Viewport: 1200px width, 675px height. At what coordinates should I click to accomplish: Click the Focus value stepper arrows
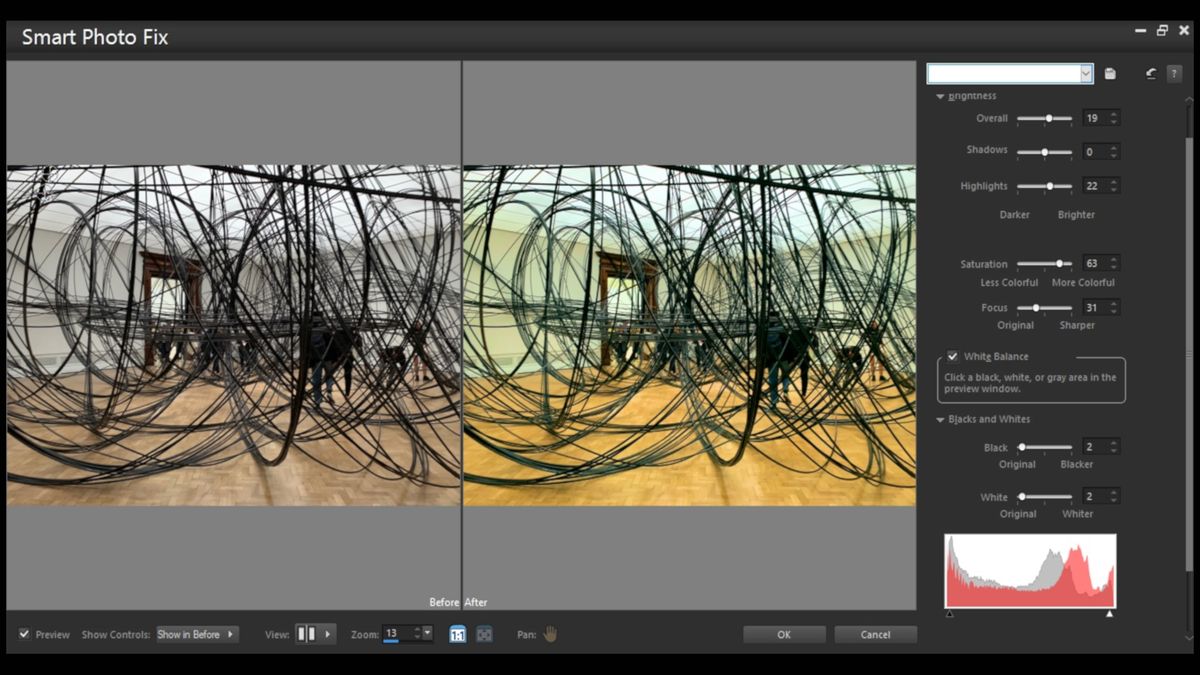coord(1113,308)
